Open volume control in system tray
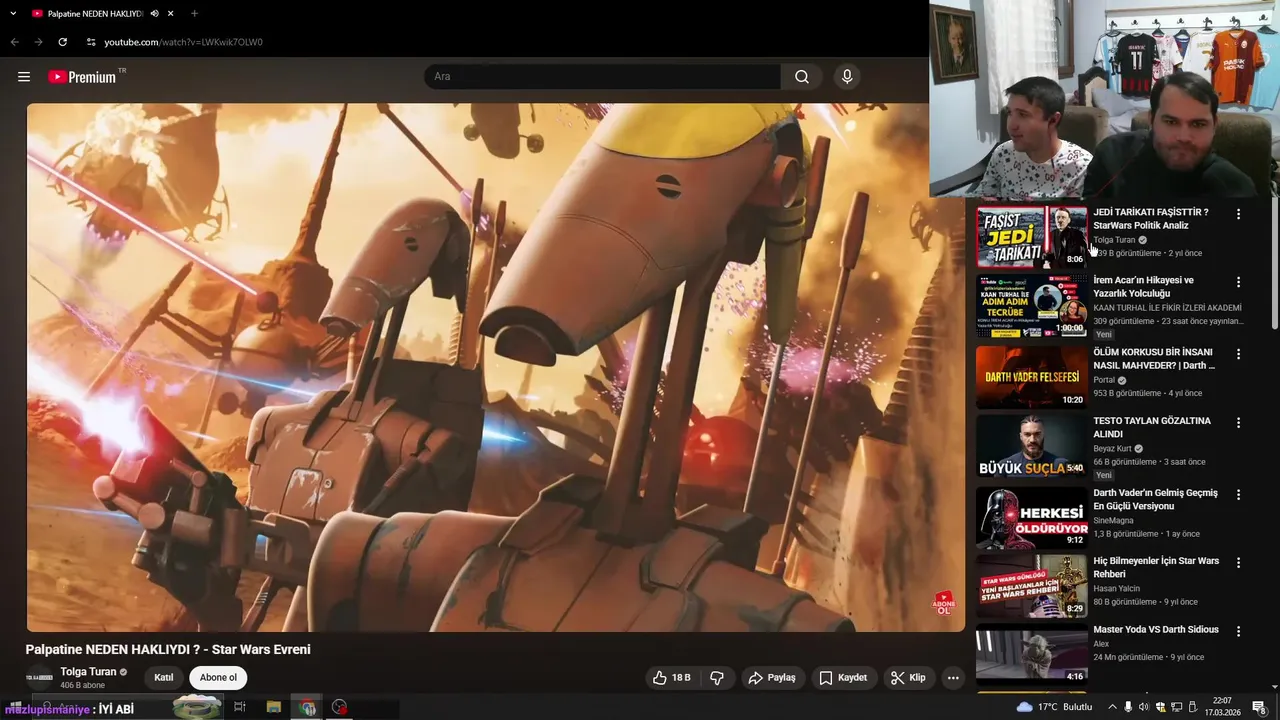The width and height of the screenshot is (1280, 720). pyautogui.click(x=1144, y=707)
